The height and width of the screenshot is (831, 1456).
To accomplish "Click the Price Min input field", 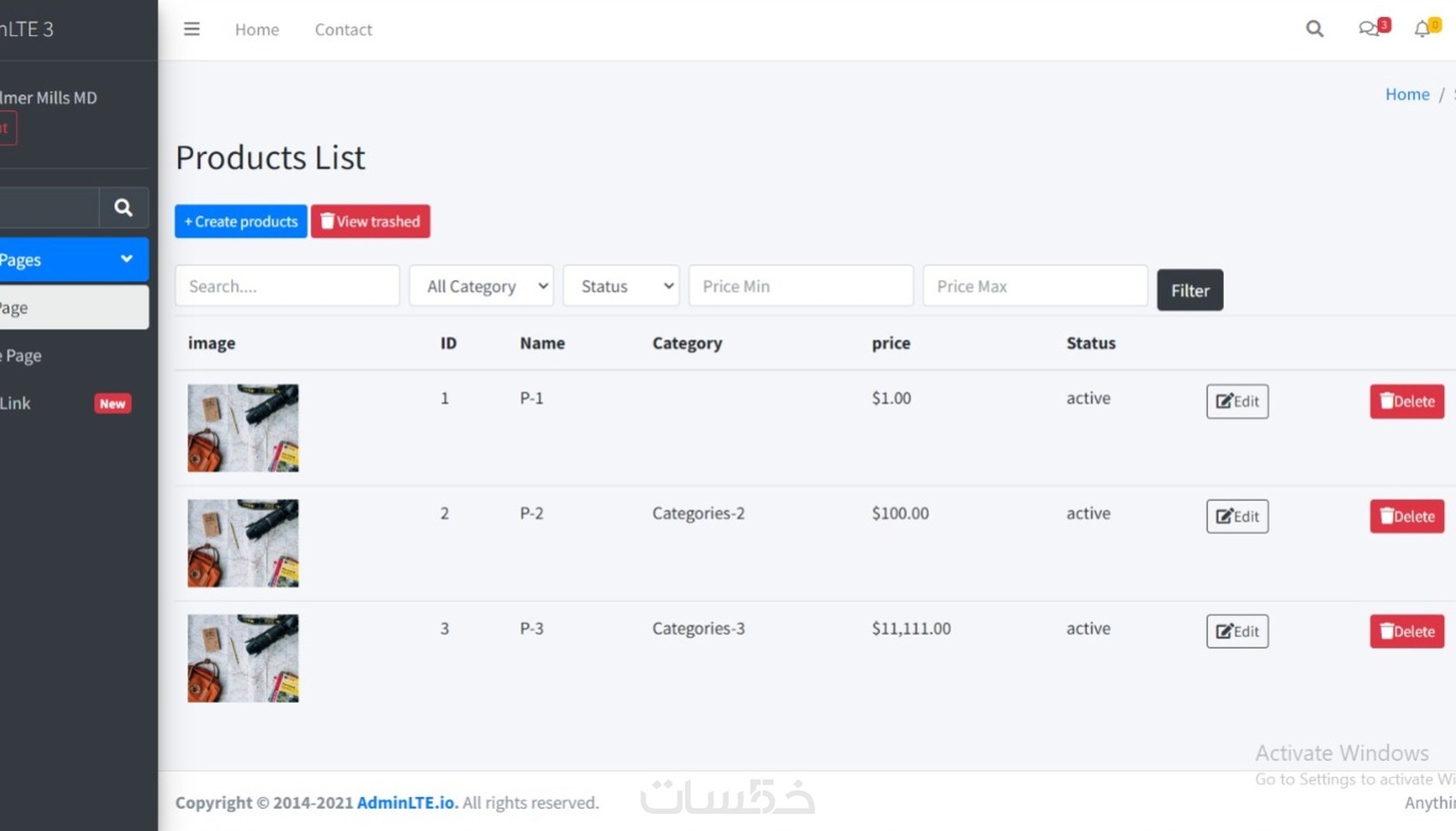I will coord(801,286).
